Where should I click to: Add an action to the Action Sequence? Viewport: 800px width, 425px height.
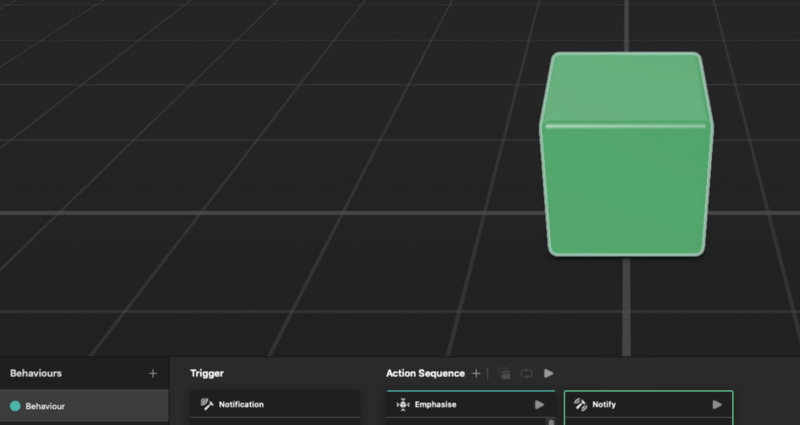coord(476,373)
